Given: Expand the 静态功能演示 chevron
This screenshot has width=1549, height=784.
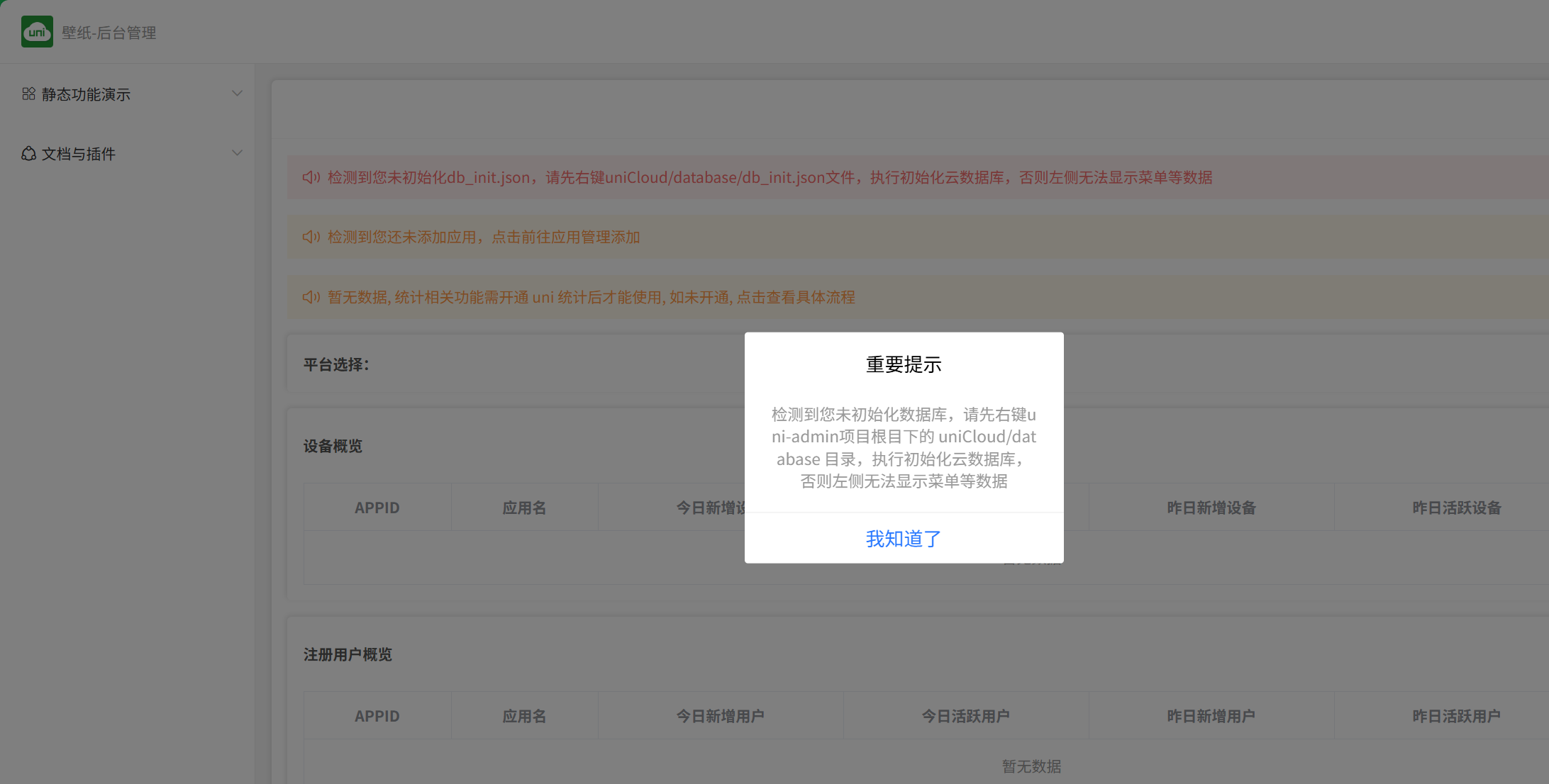Looking at the screenshot, I should click(x=238, y=94).
